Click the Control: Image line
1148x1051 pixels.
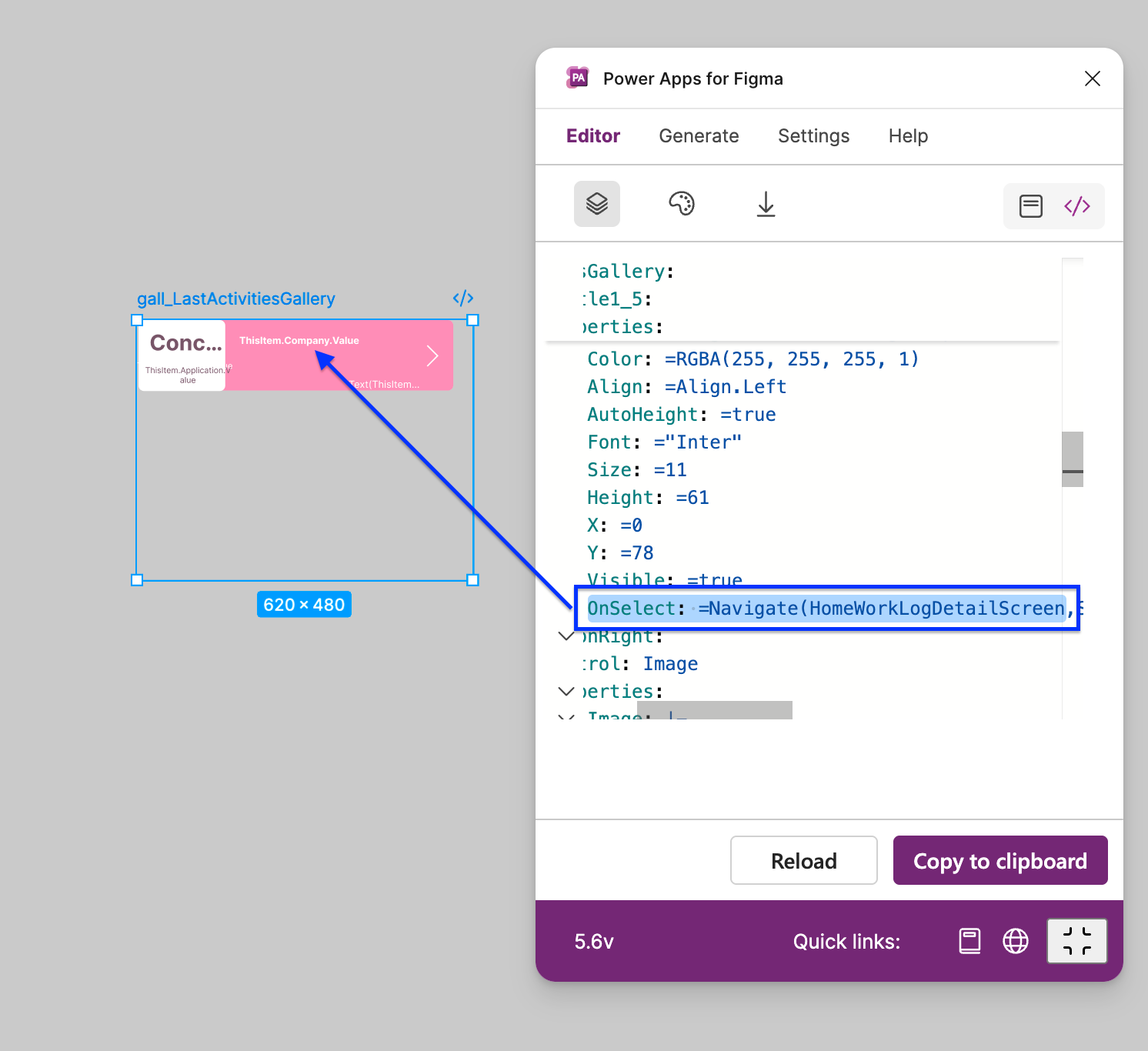(640, 664)
